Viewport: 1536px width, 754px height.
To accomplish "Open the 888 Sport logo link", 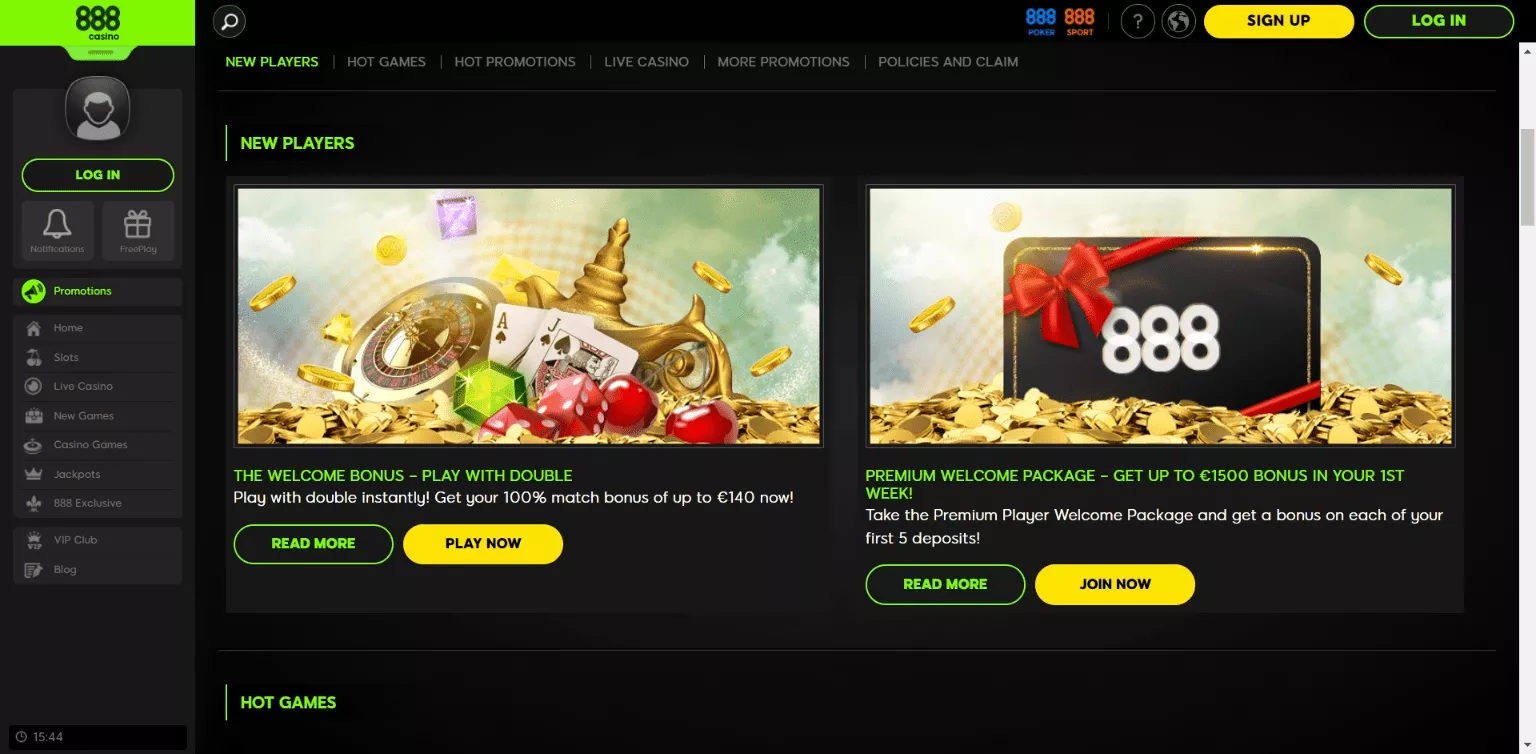I will (x=1079, y=21).
